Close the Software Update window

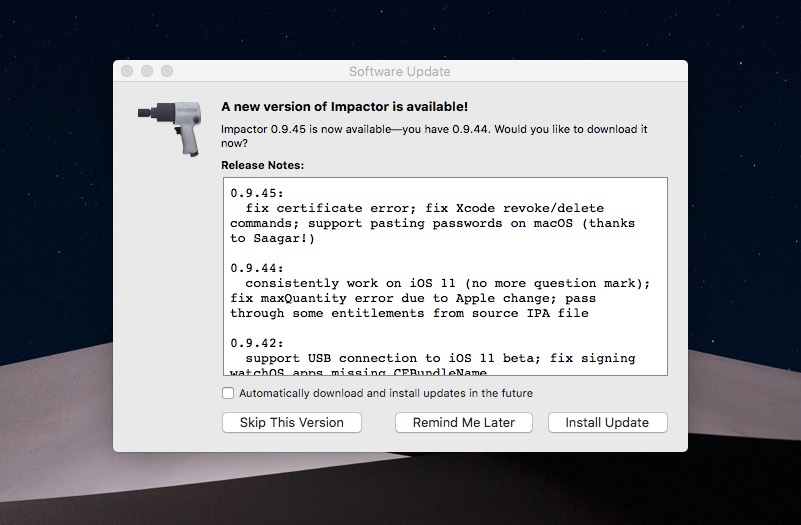click(x=127, y=71)
